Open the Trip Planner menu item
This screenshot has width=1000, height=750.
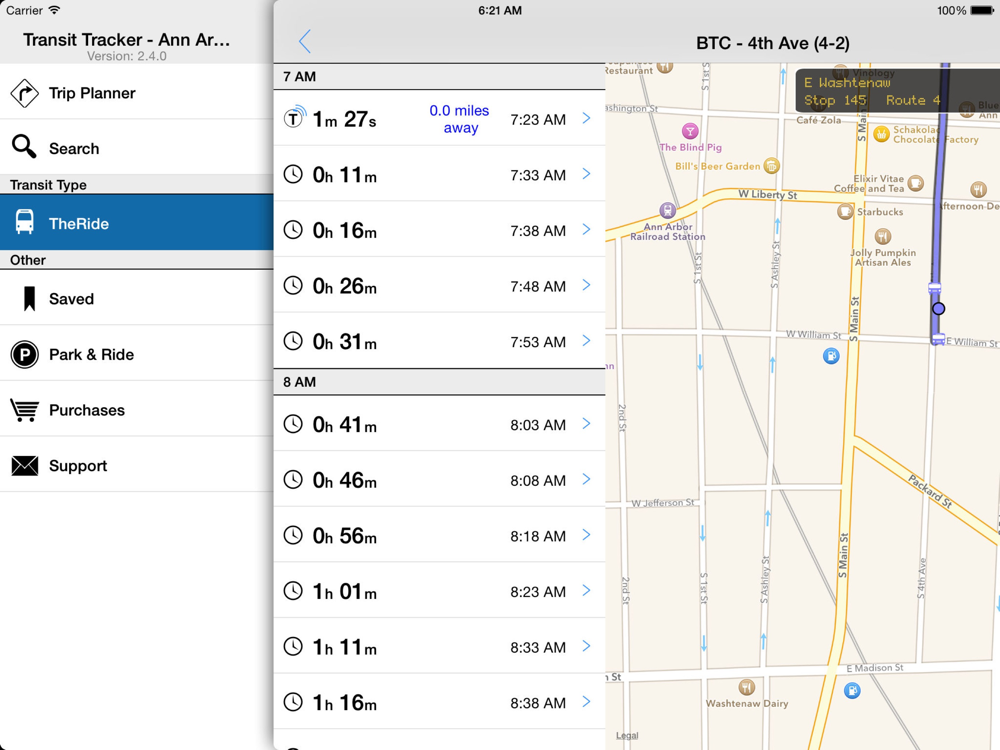(136, 92)
